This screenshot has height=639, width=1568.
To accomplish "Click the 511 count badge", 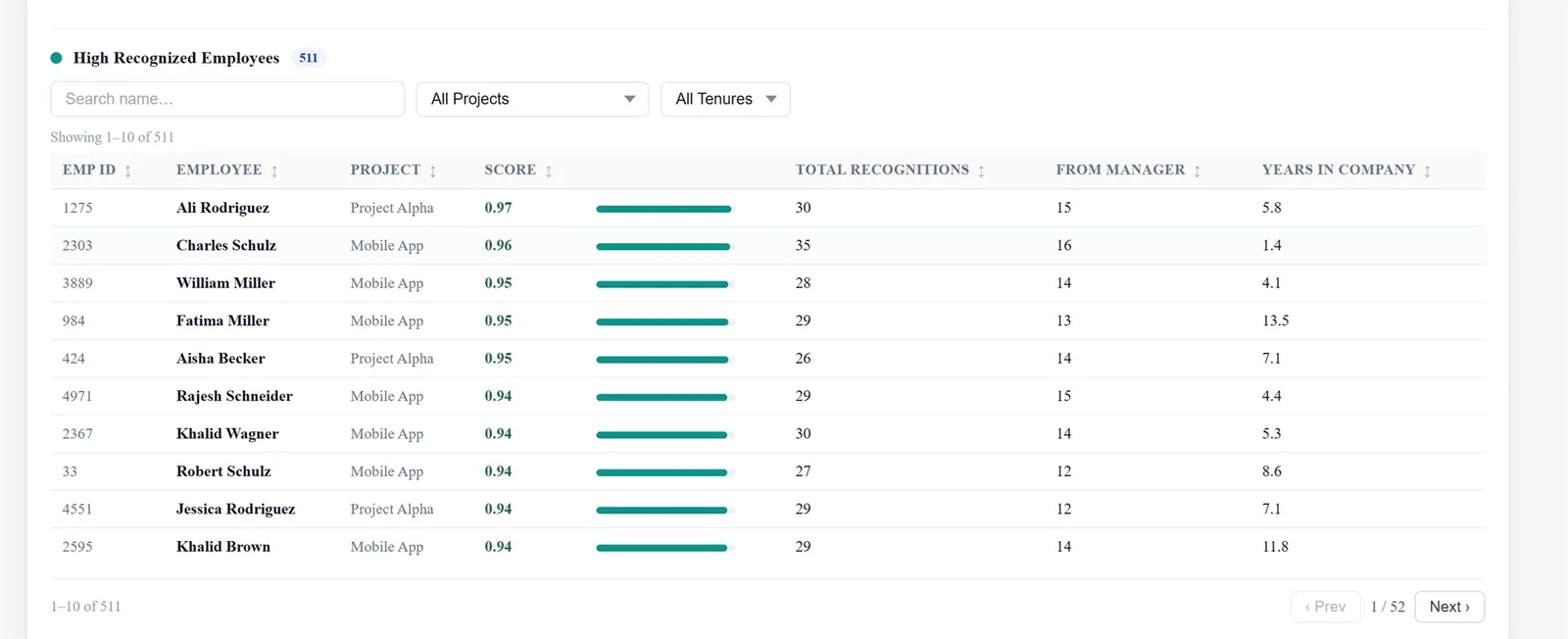I will [x=309, y=58].
